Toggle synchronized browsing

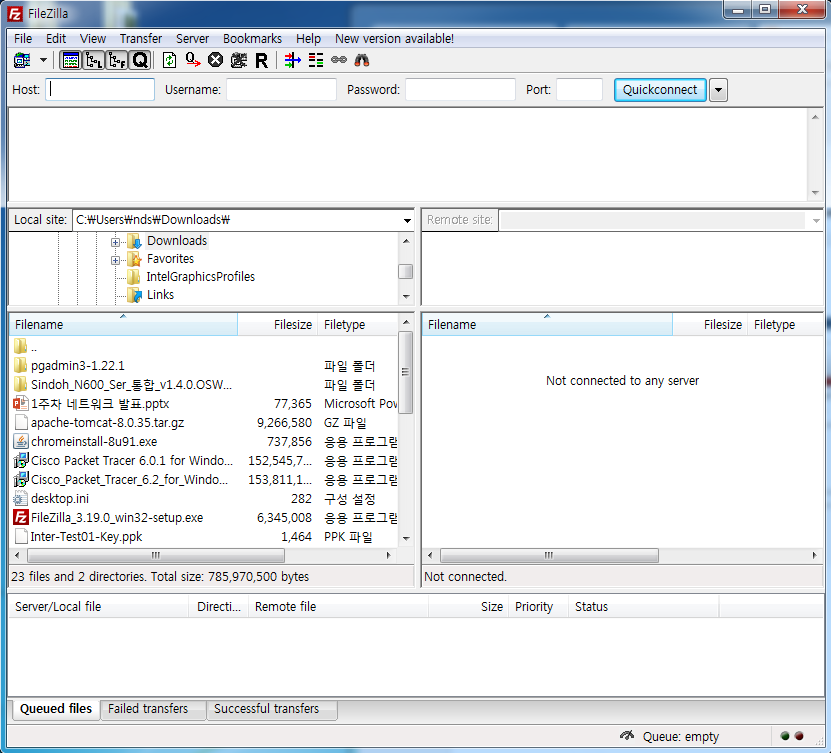click(339, 60)
